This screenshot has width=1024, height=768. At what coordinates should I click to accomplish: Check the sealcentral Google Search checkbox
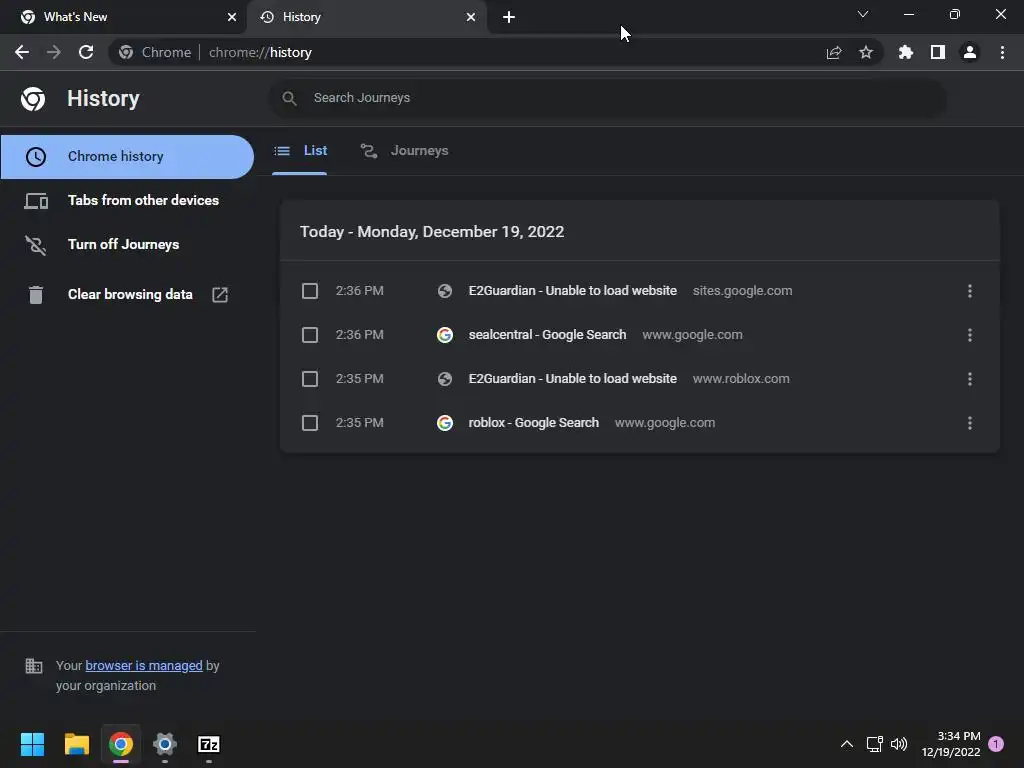point(310,335)
